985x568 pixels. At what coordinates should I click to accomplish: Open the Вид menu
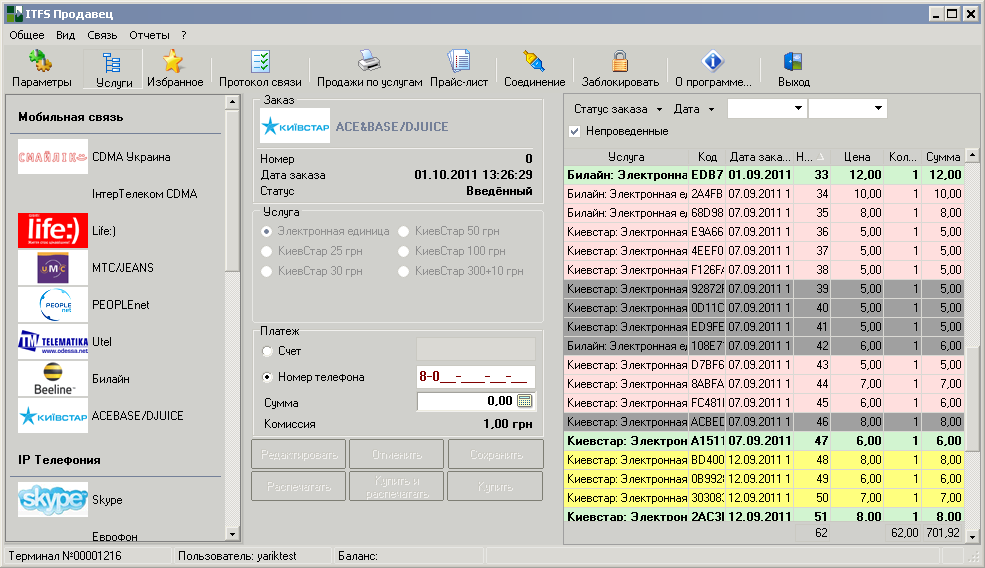65,35
